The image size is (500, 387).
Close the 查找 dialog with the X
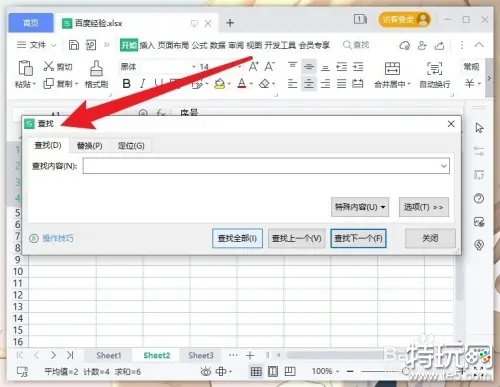tap(451, 124)
